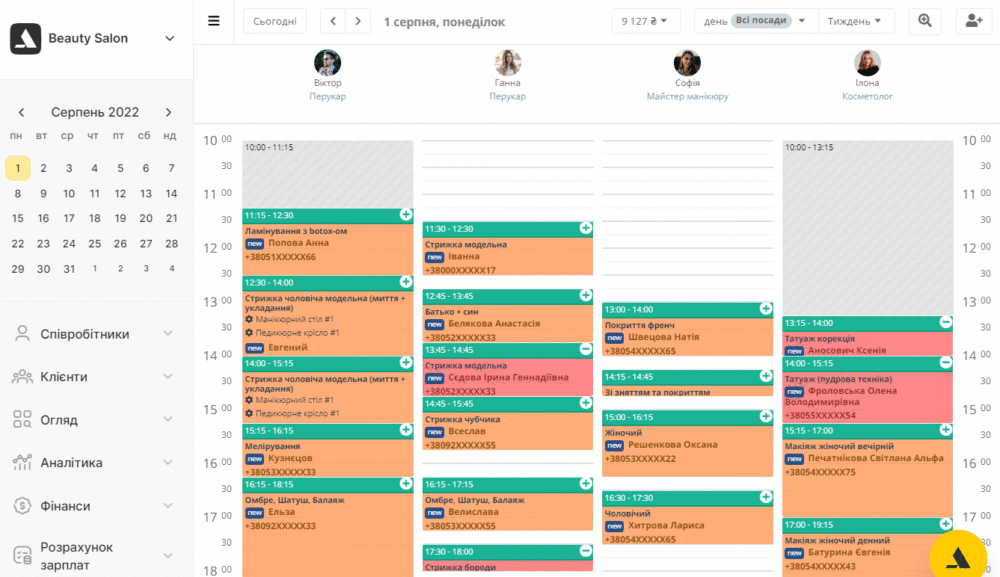Show next month in mini calendar
The width and height of the screenshot is (1000, 577).
[168, 112]
